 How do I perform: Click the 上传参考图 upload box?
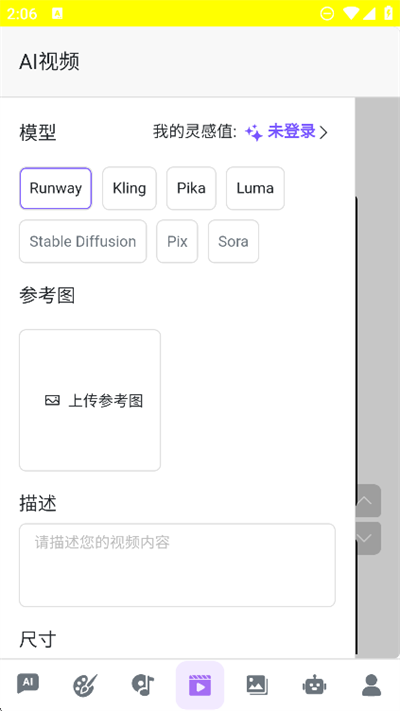[x=90, y=400]
